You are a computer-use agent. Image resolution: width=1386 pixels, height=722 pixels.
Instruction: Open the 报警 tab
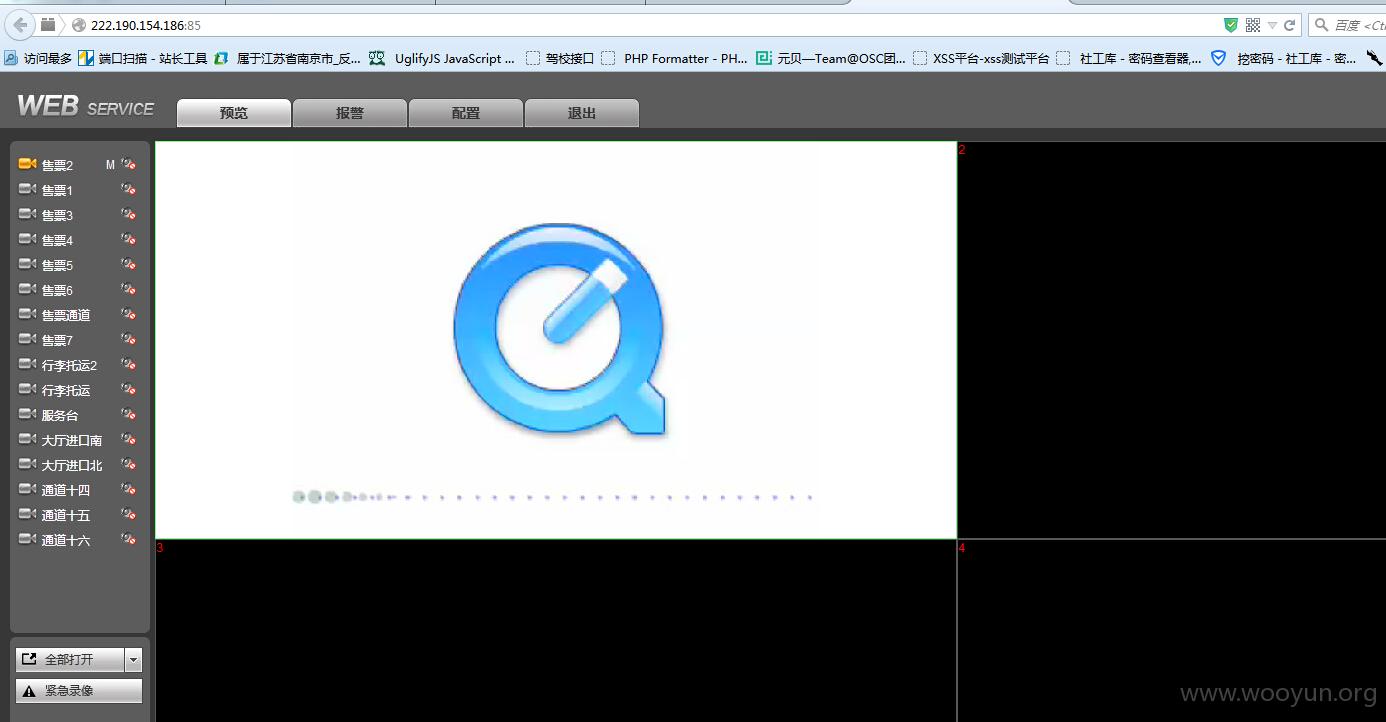tap(350, 113)
